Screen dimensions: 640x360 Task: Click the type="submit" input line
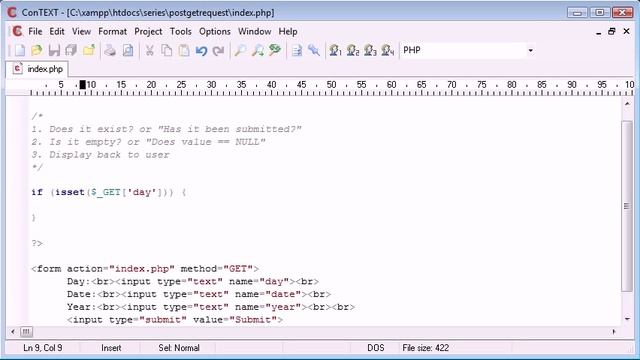point(175,320)
